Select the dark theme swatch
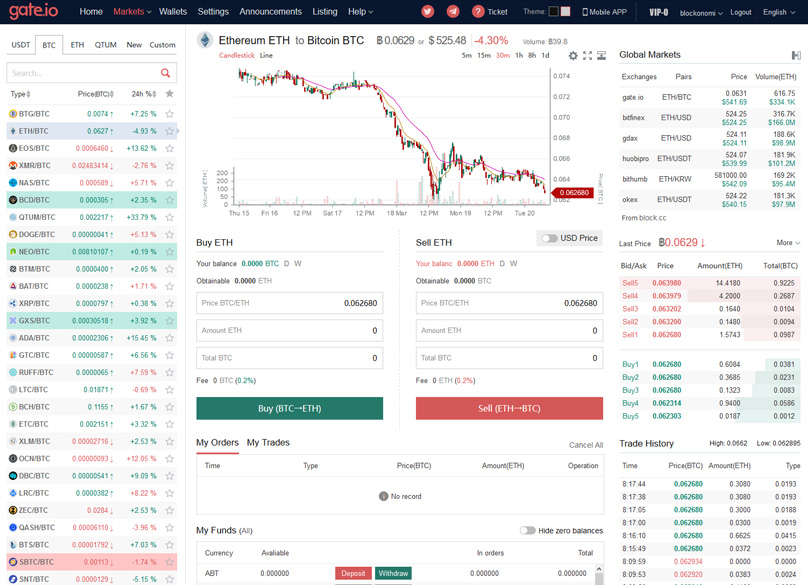The width and height of the screenshot is (808, 585). point(554,11)
